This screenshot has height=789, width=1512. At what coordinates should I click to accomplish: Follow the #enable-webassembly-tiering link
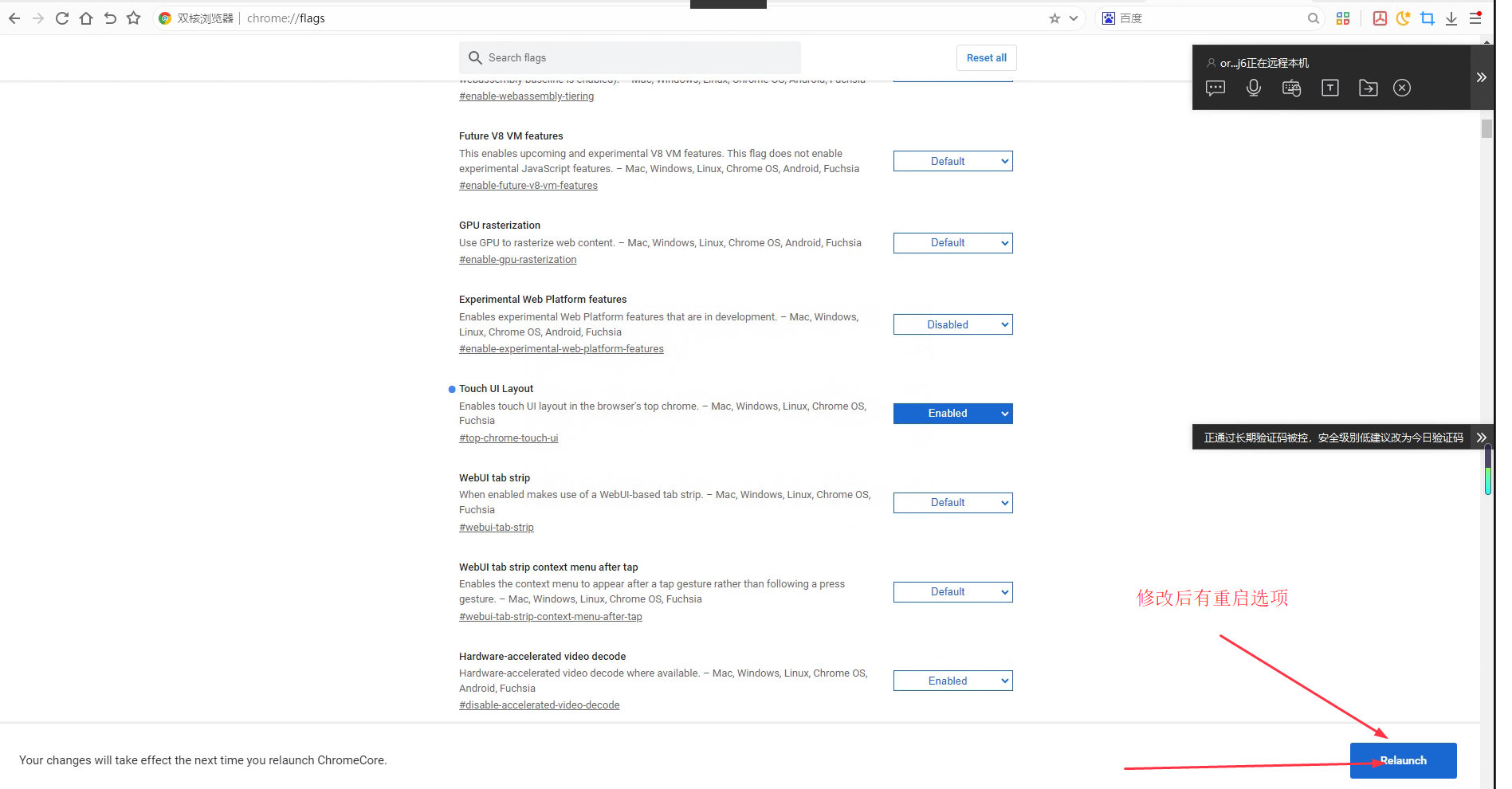tap(526, 96)
